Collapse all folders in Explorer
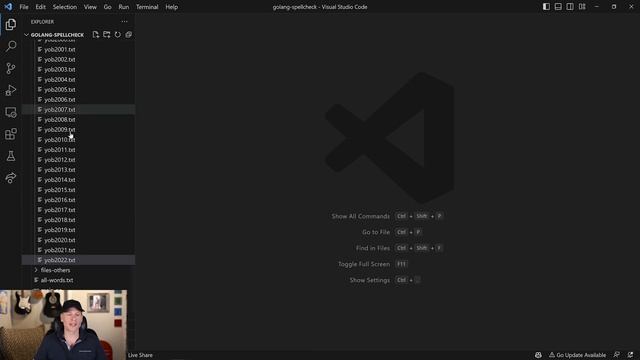Screen dimensions: 640x360 [129, 35]
